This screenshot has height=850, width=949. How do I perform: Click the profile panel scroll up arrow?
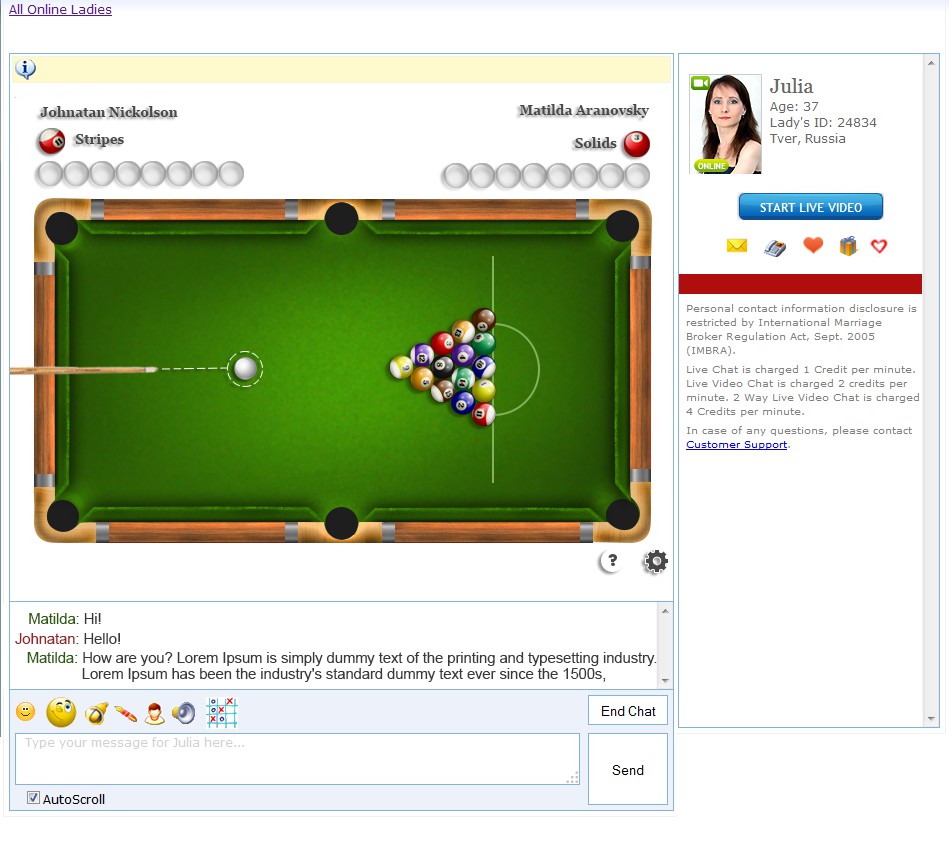click(931, 63)
